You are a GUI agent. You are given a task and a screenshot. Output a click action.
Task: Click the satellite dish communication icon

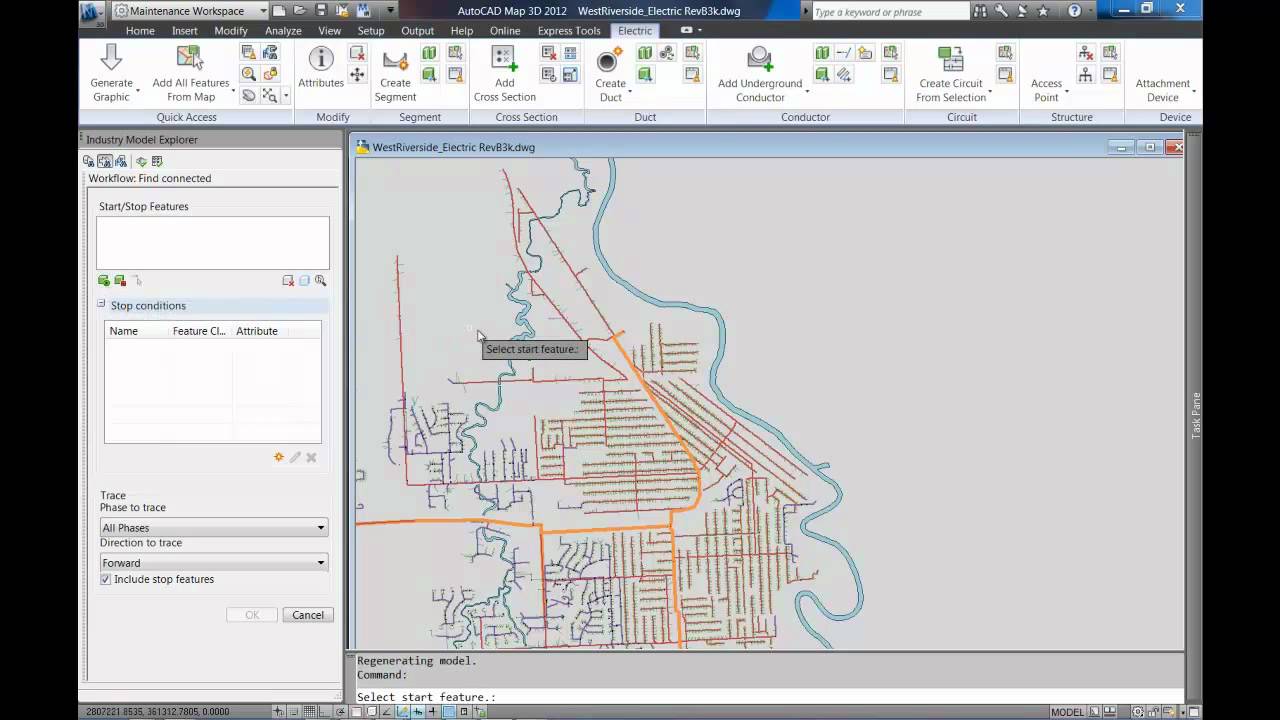pos(1022,11)
